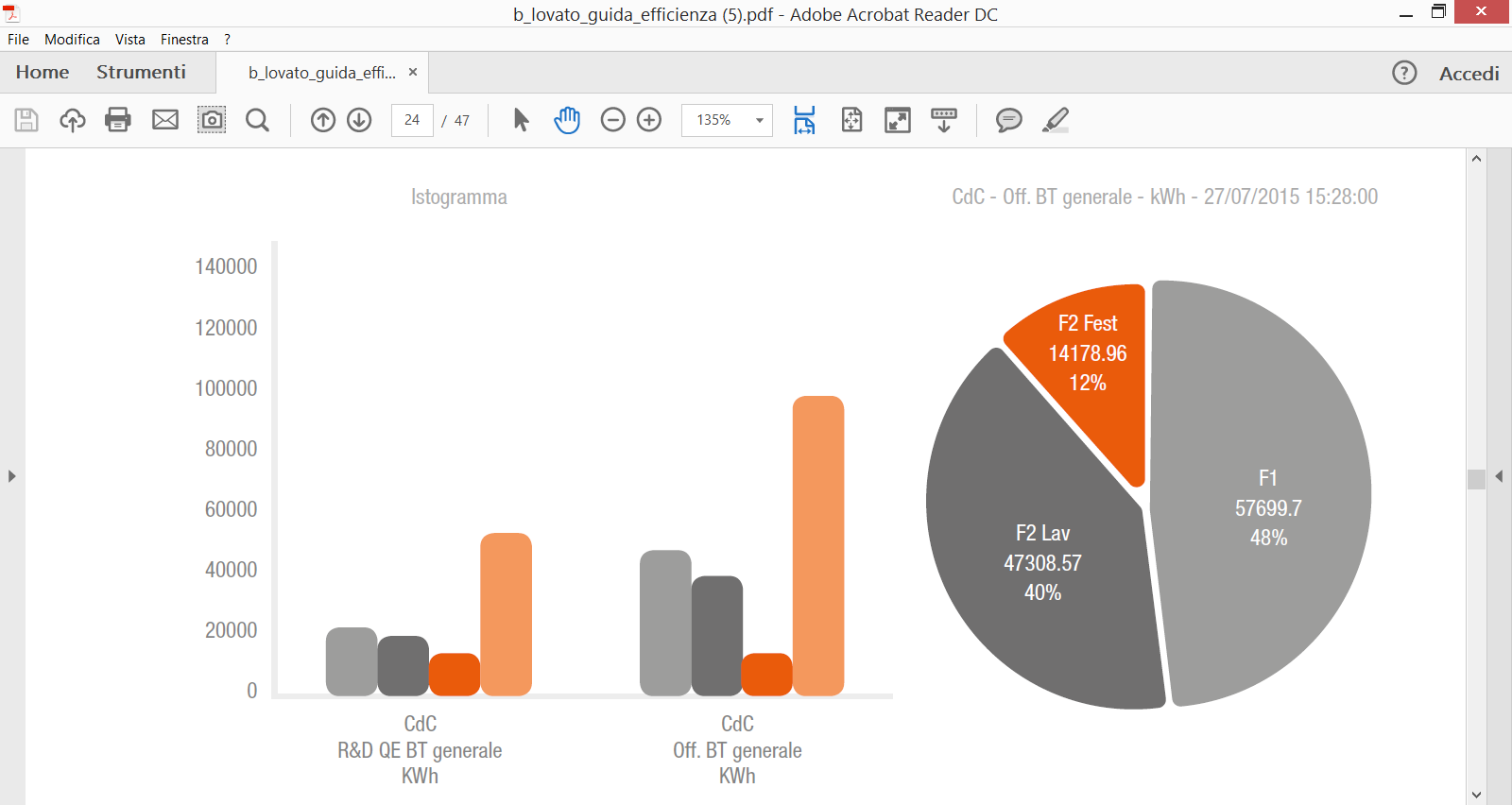
Task: Print the document
Action: [118, 120]
